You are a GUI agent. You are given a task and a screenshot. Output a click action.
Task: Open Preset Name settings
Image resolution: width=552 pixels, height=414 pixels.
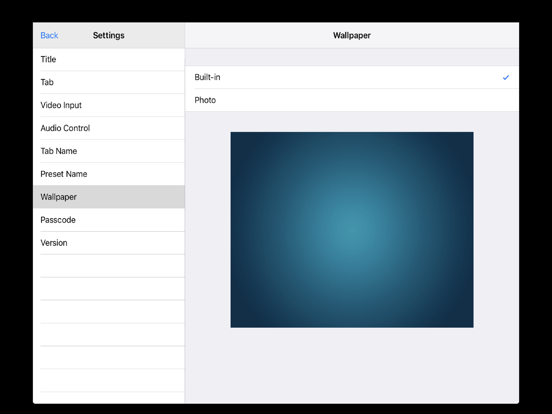point(109,174)
